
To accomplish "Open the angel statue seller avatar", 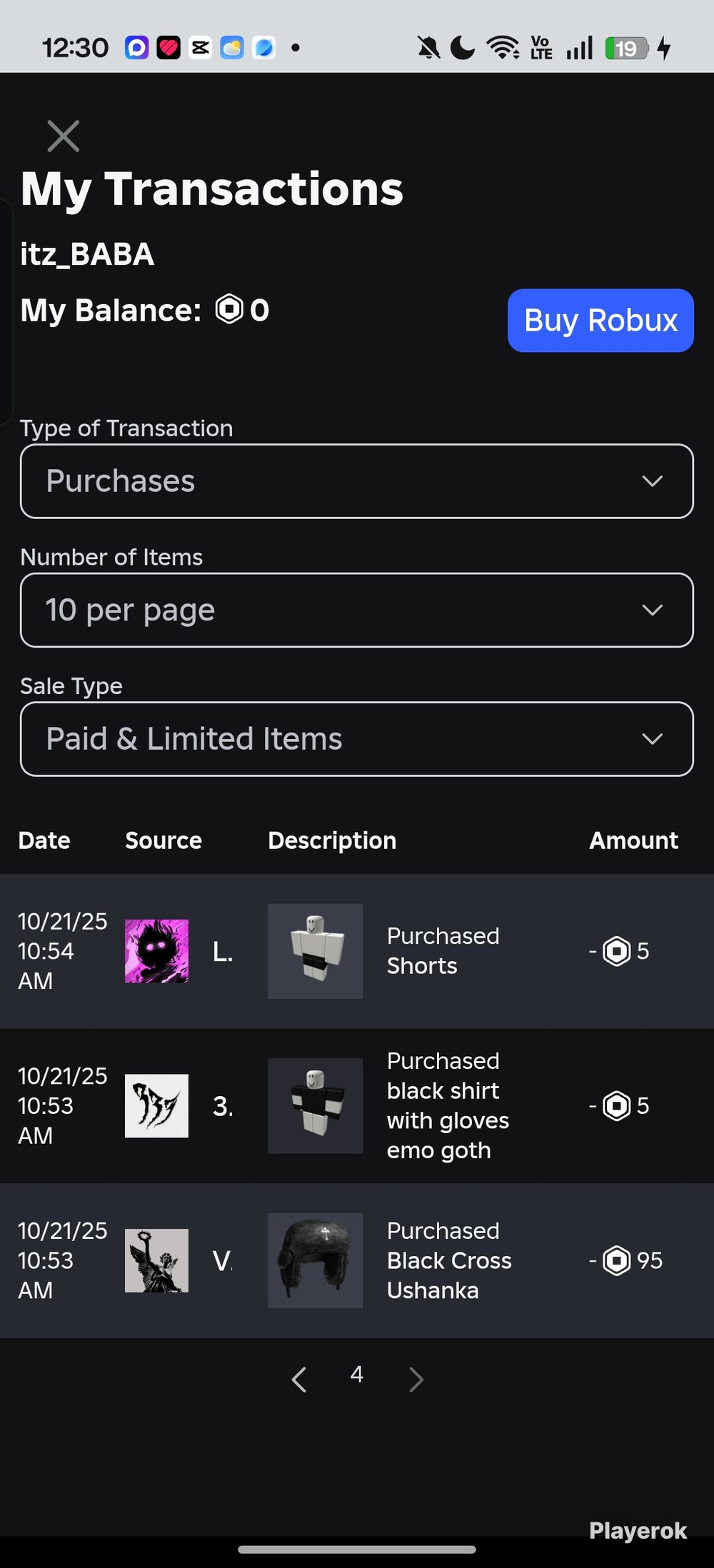I will click(156, 1260).
